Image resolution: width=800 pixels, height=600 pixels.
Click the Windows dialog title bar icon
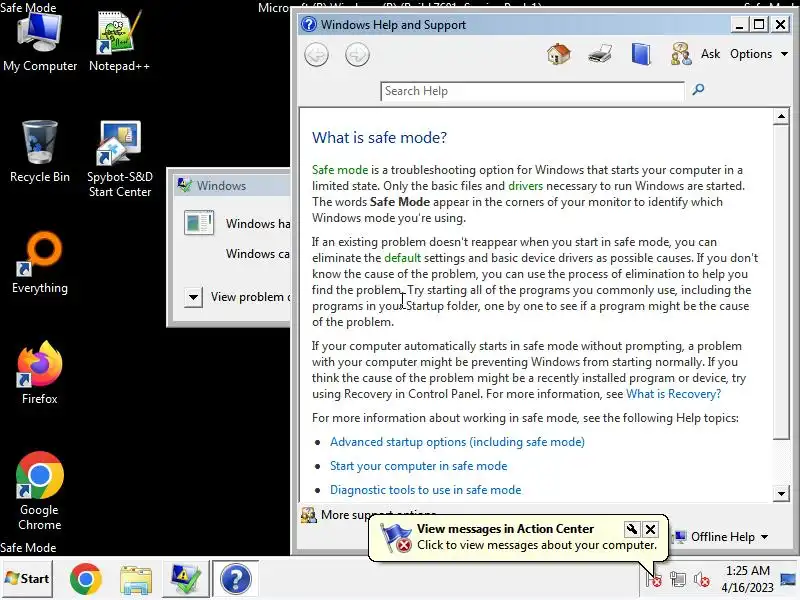[184, 185]
